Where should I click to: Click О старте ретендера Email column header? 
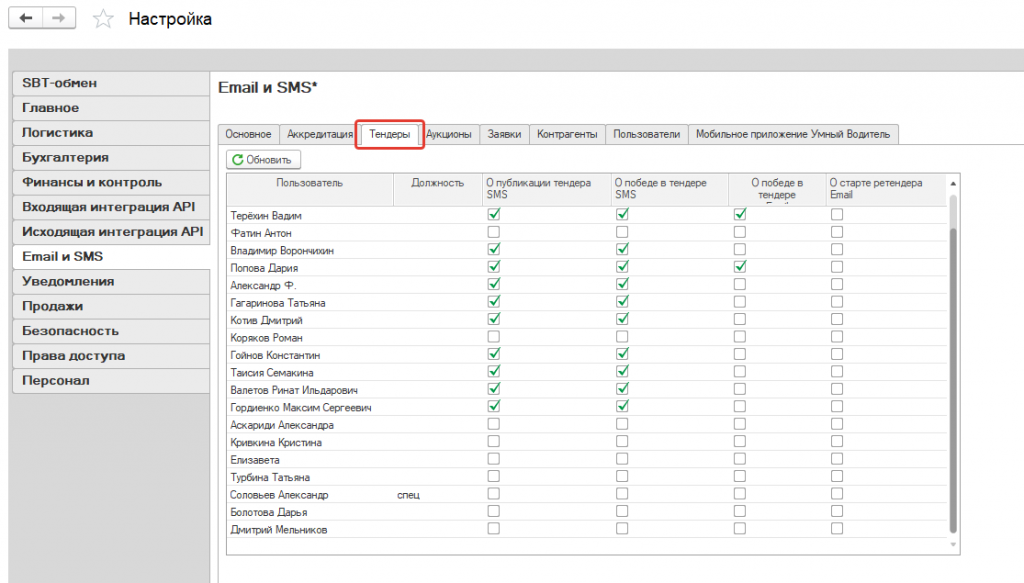click(886, 189)
